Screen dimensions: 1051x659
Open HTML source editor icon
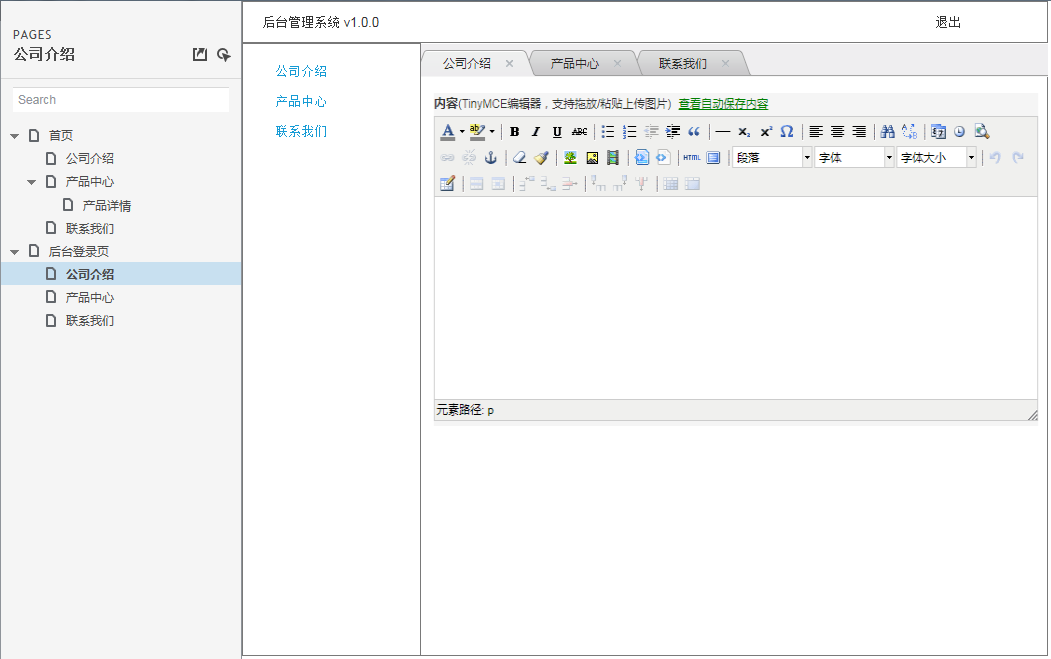click(x=692, y=158)
